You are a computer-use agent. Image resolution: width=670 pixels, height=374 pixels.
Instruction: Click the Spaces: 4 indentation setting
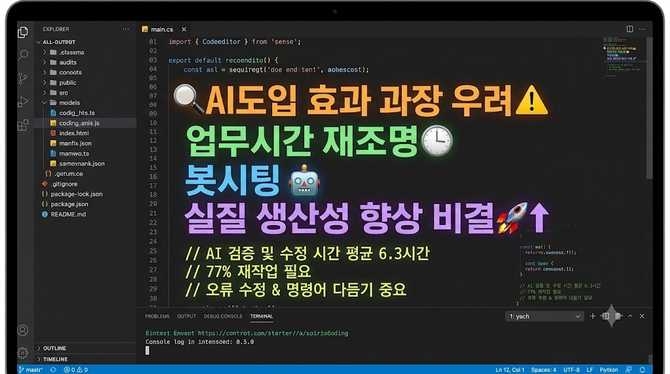pyautogui.click(x=544, y=370)
